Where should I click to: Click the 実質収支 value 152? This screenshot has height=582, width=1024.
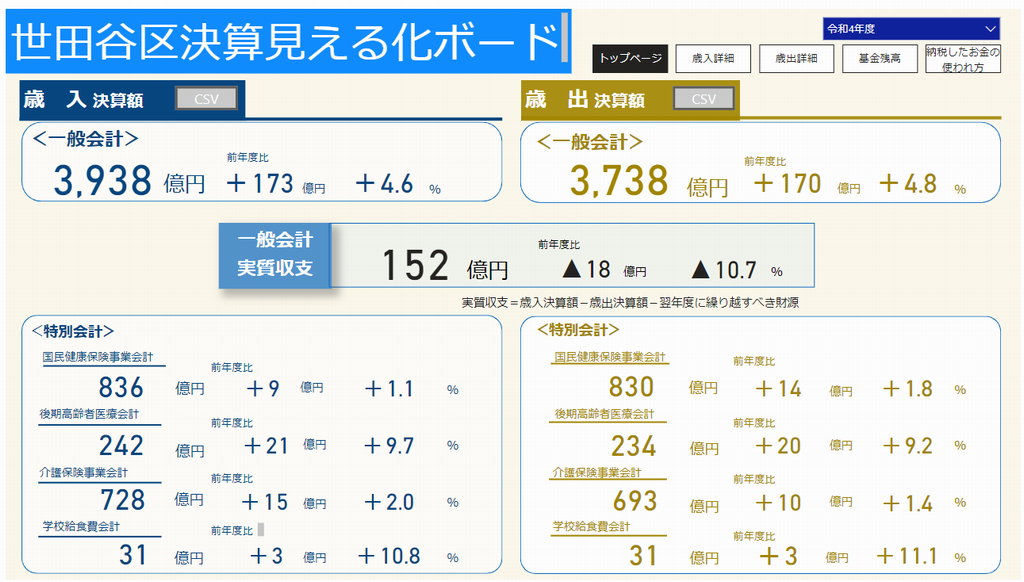coord(415,265)
